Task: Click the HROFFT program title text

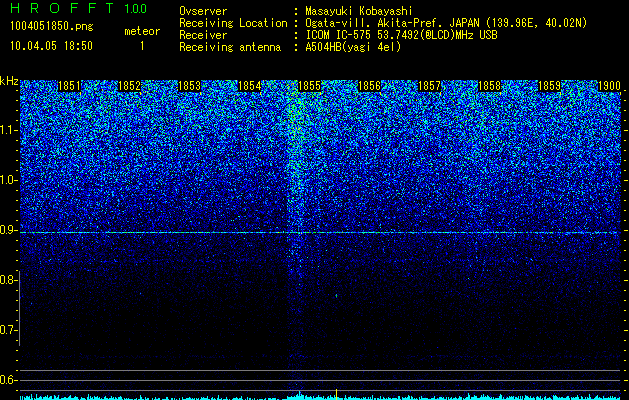Action: (62, 8)
